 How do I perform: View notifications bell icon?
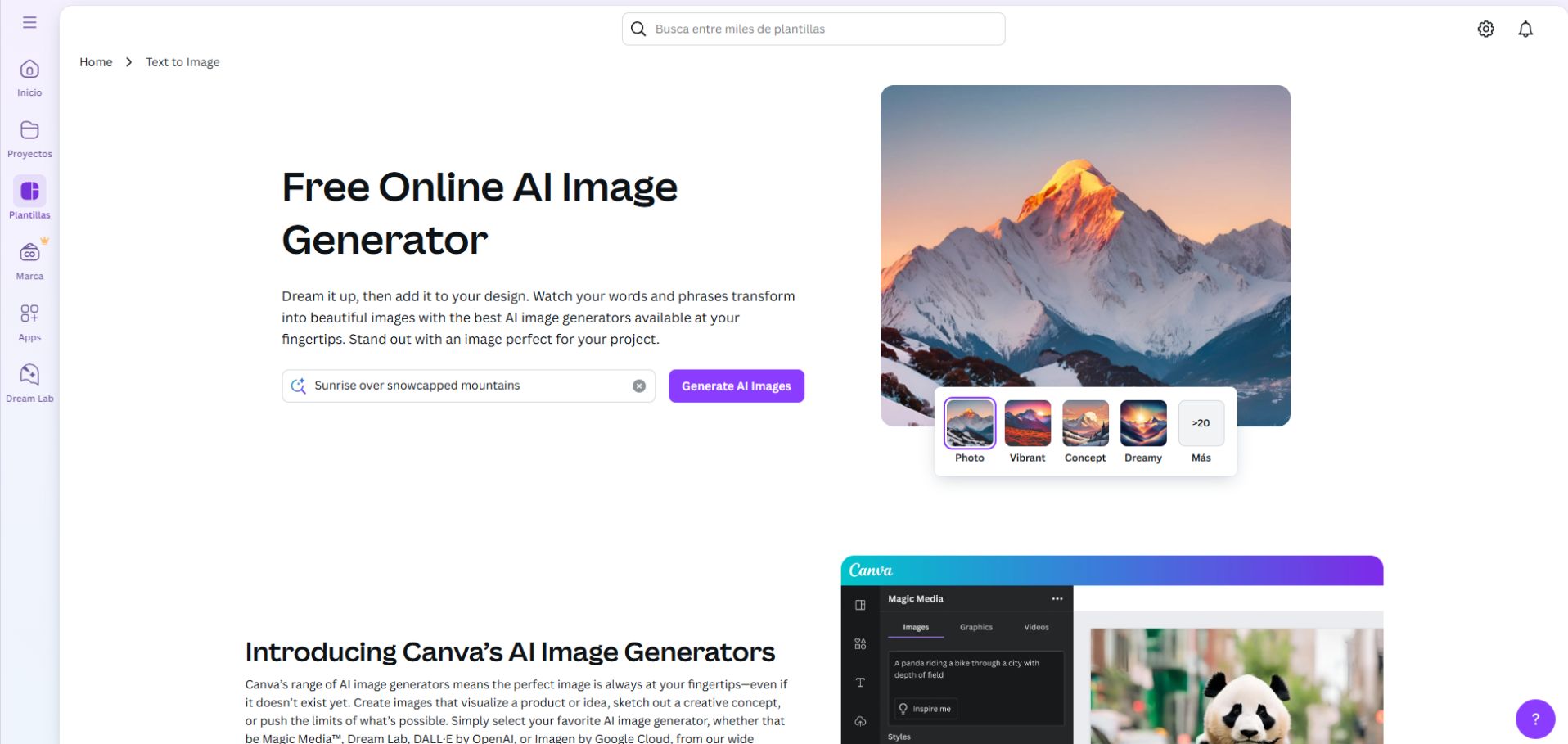click(1525, 29)
